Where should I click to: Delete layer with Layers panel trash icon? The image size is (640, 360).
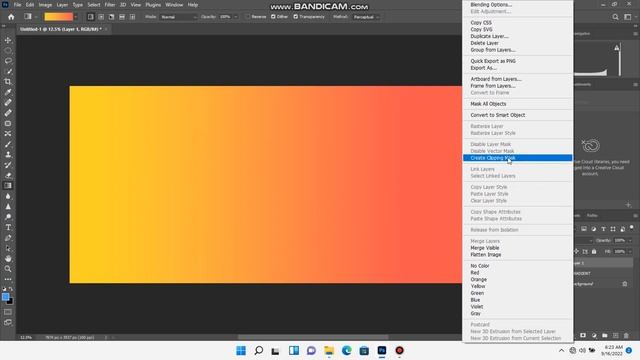(627, 336)
